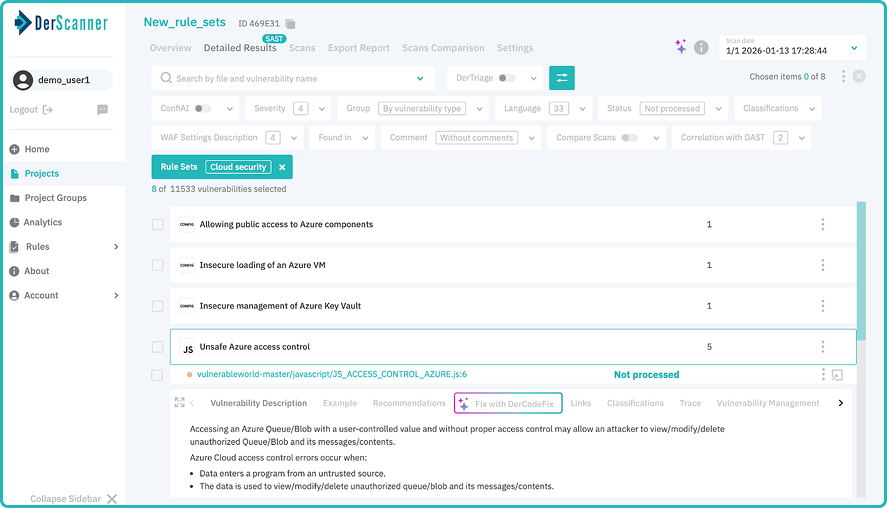Go to Home in the sidebar

[x=37, y=149]
